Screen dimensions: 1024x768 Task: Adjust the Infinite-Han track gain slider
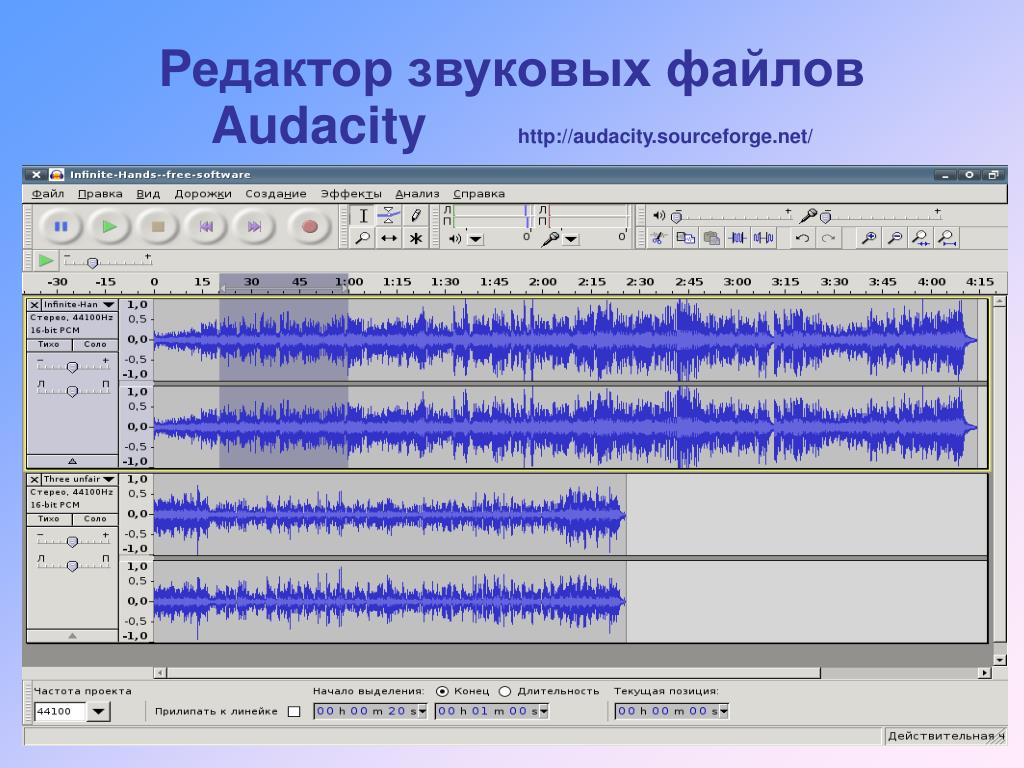(x=72, y=366)
